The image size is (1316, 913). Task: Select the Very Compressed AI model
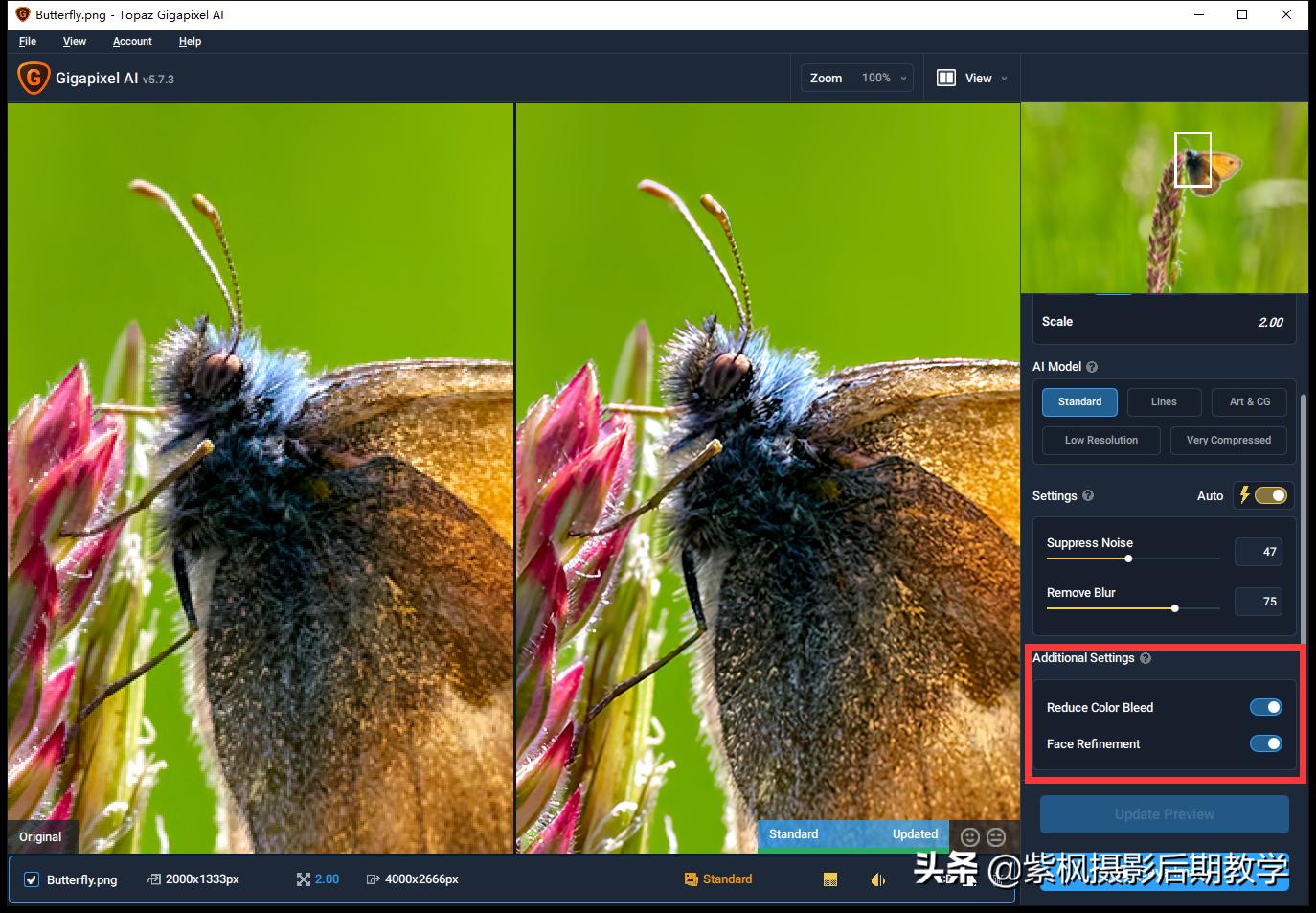1228,440
